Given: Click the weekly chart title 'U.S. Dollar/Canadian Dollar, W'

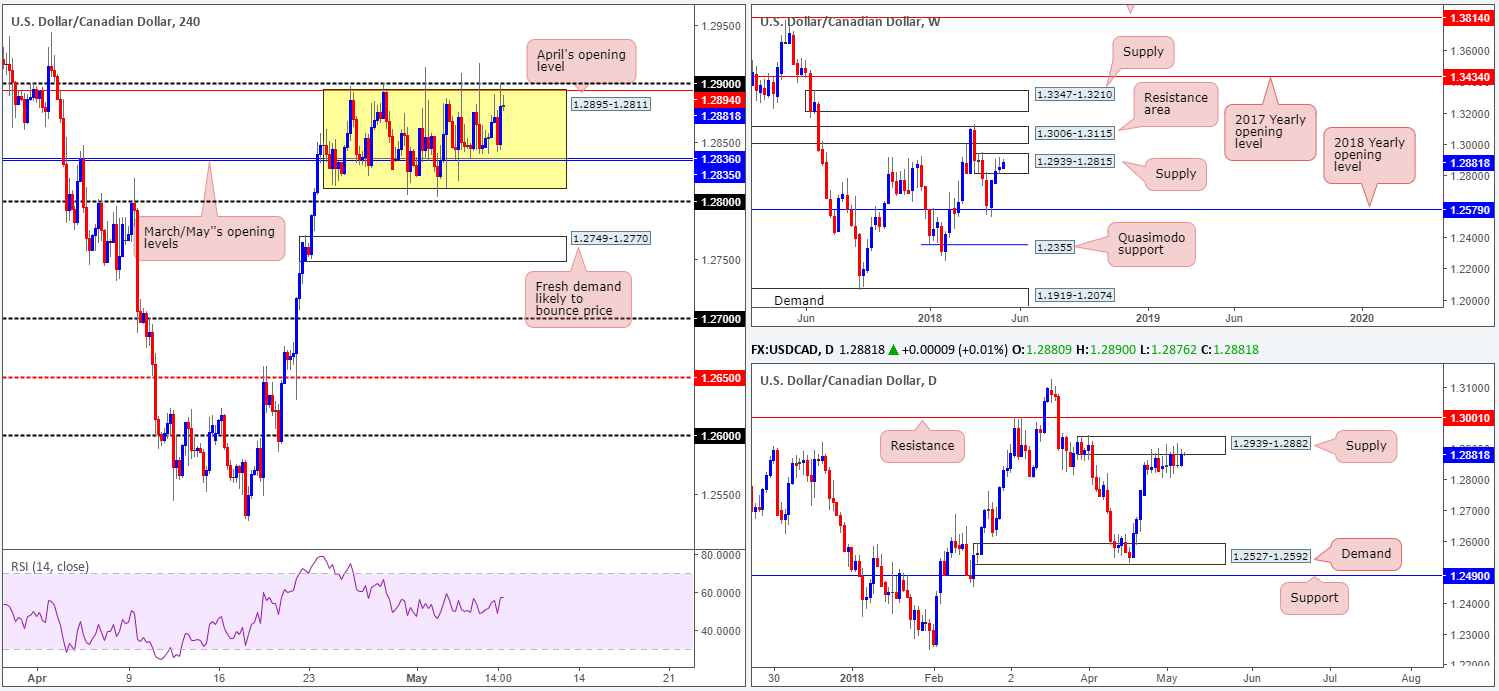Looking at the screenshot, I should coord(850,21).
